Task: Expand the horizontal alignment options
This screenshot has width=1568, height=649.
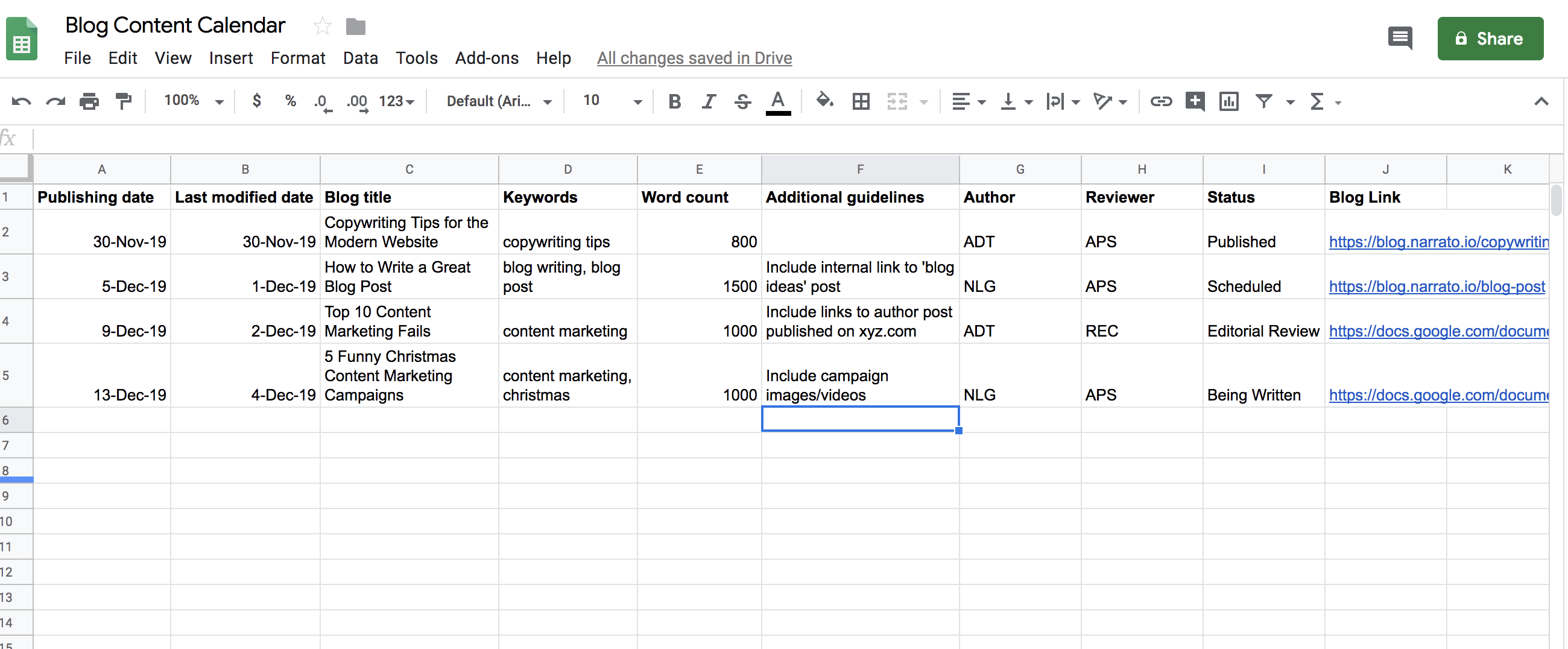Action: point(981,101)
